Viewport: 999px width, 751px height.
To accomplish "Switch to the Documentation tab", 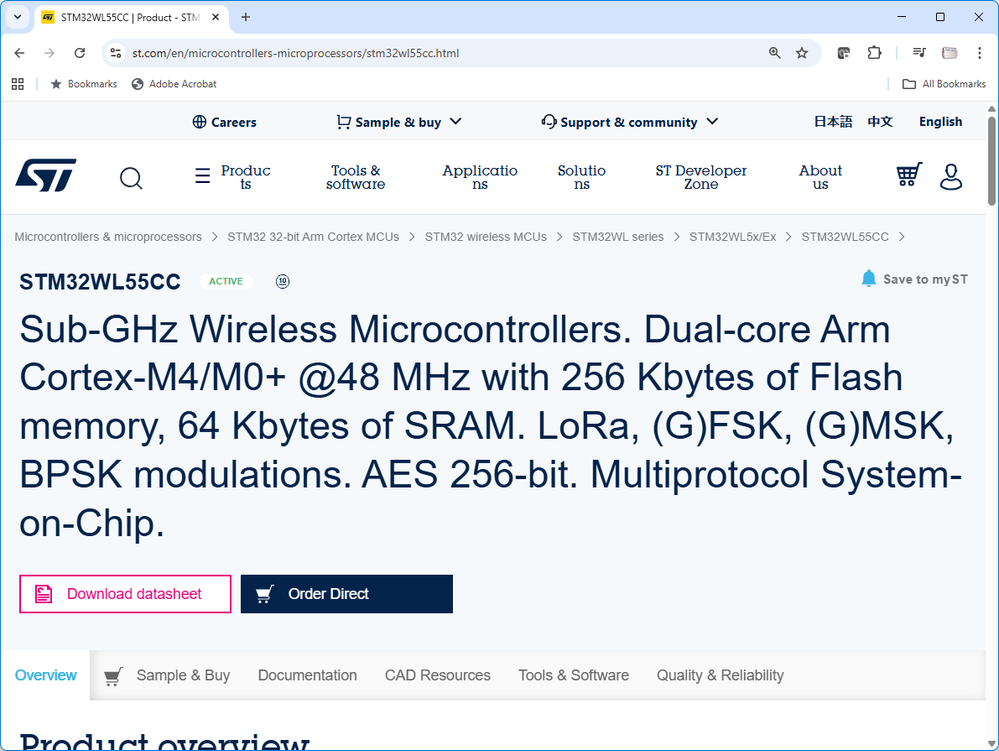I will (x=307, y=675).
